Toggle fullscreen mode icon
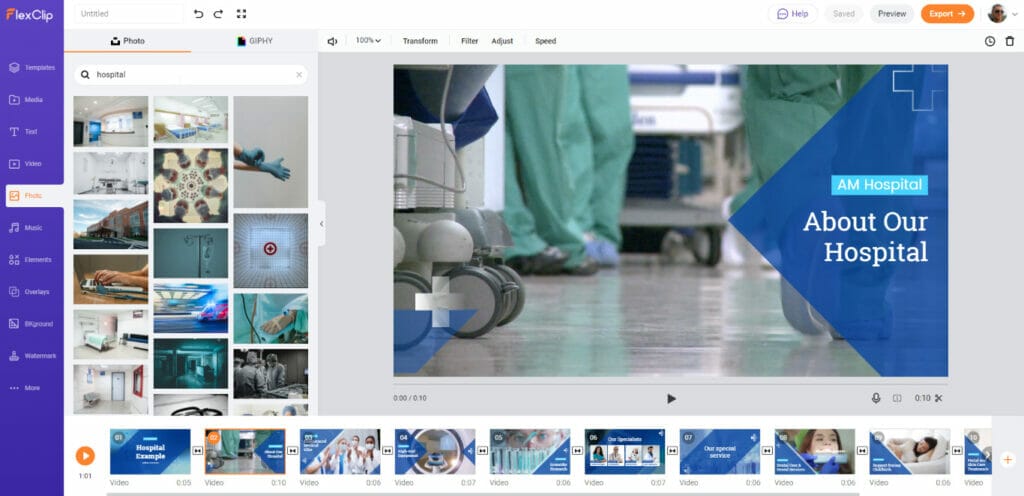 241,14
